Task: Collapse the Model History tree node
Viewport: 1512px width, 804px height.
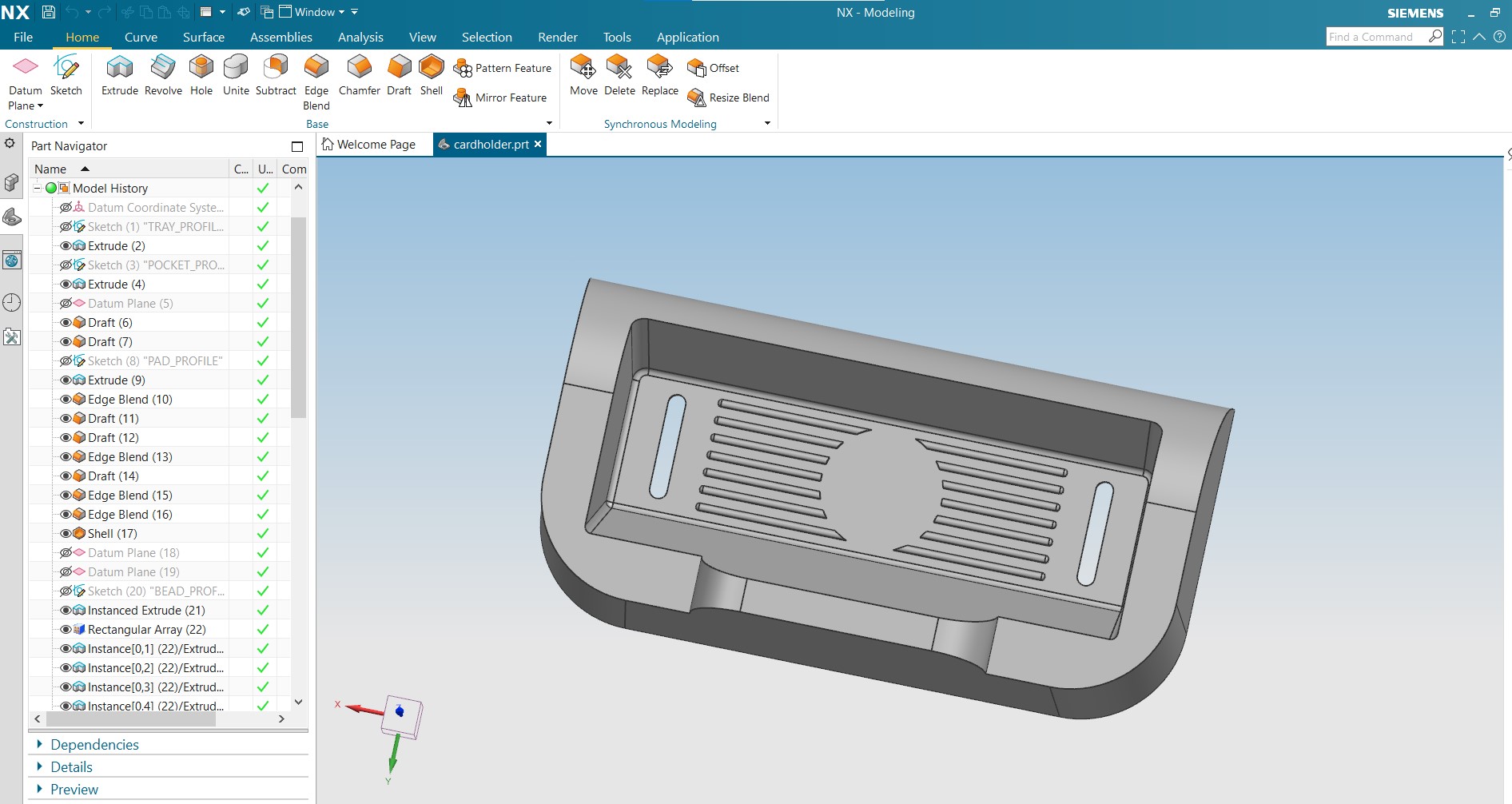Action: click(37, 189)
